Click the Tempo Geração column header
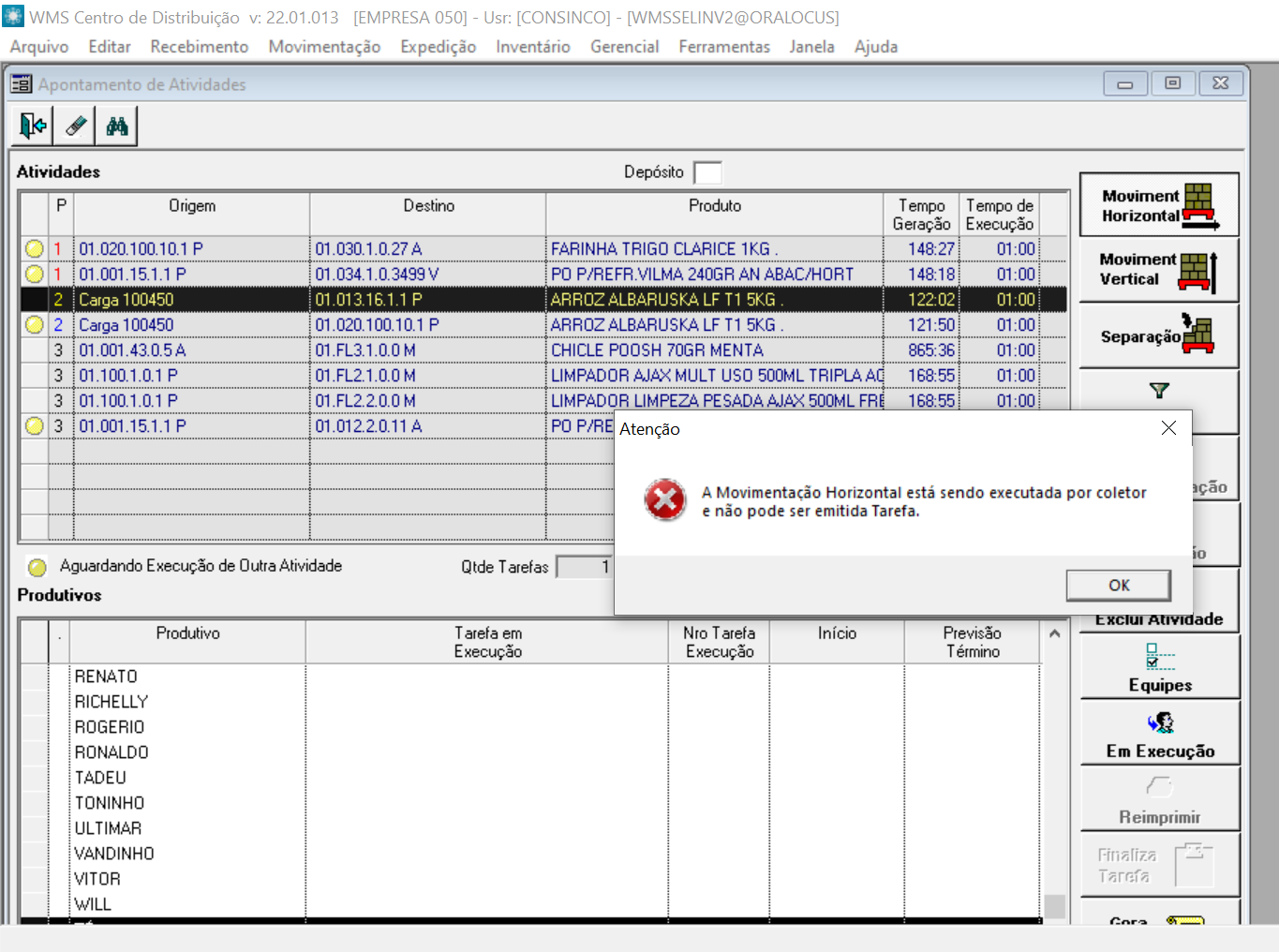 pyautogui.click(x=922, y=215)
